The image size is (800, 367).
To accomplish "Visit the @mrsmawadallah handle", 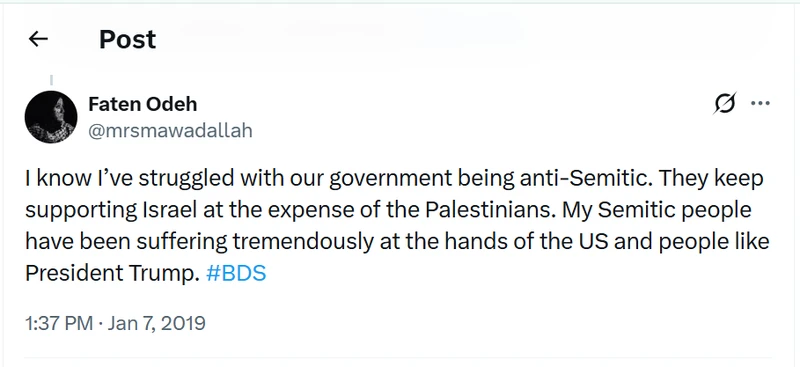I will [x=170, y=131].
